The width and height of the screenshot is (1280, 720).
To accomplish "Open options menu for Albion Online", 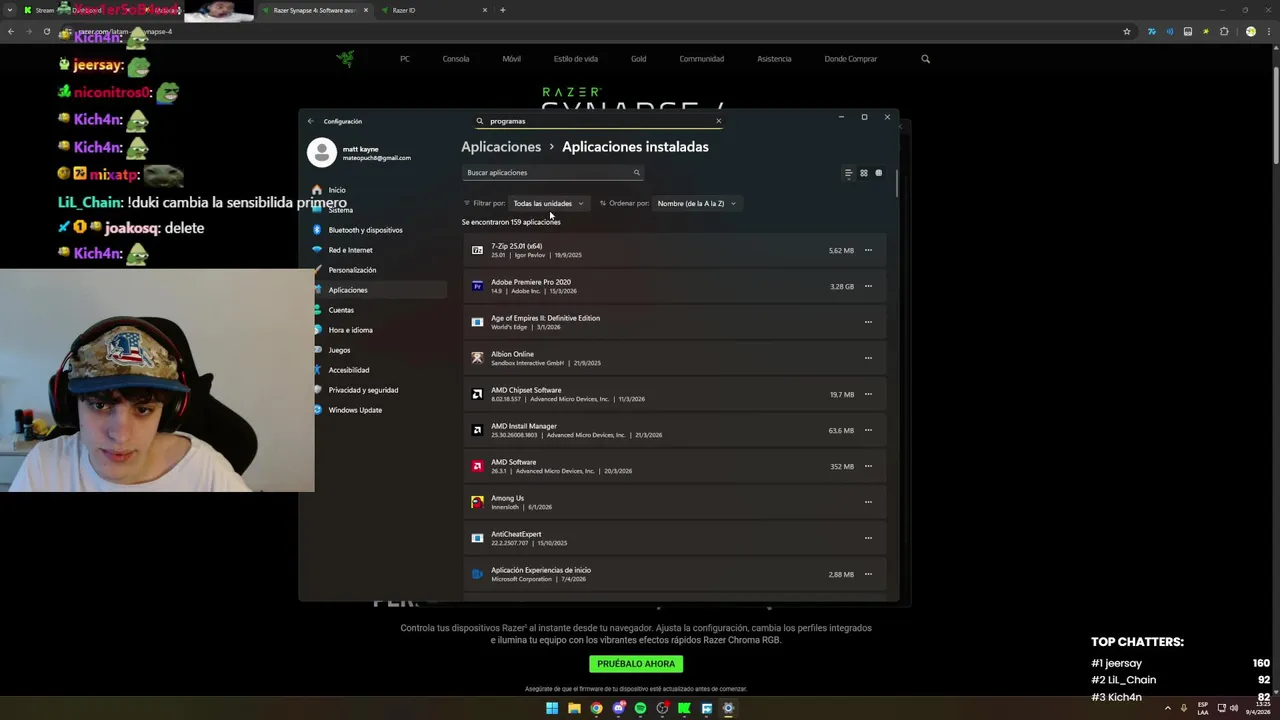I will coord(868,358).
